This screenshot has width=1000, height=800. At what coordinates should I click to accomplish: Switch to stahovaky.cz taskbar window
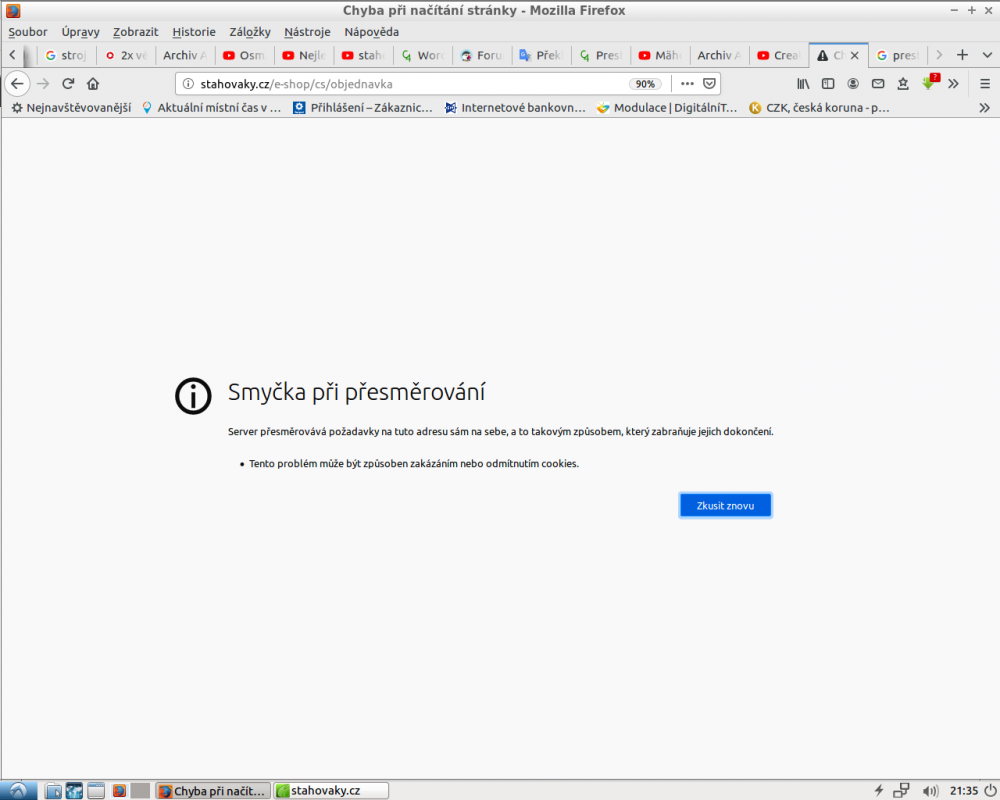(x=331, y=791)
